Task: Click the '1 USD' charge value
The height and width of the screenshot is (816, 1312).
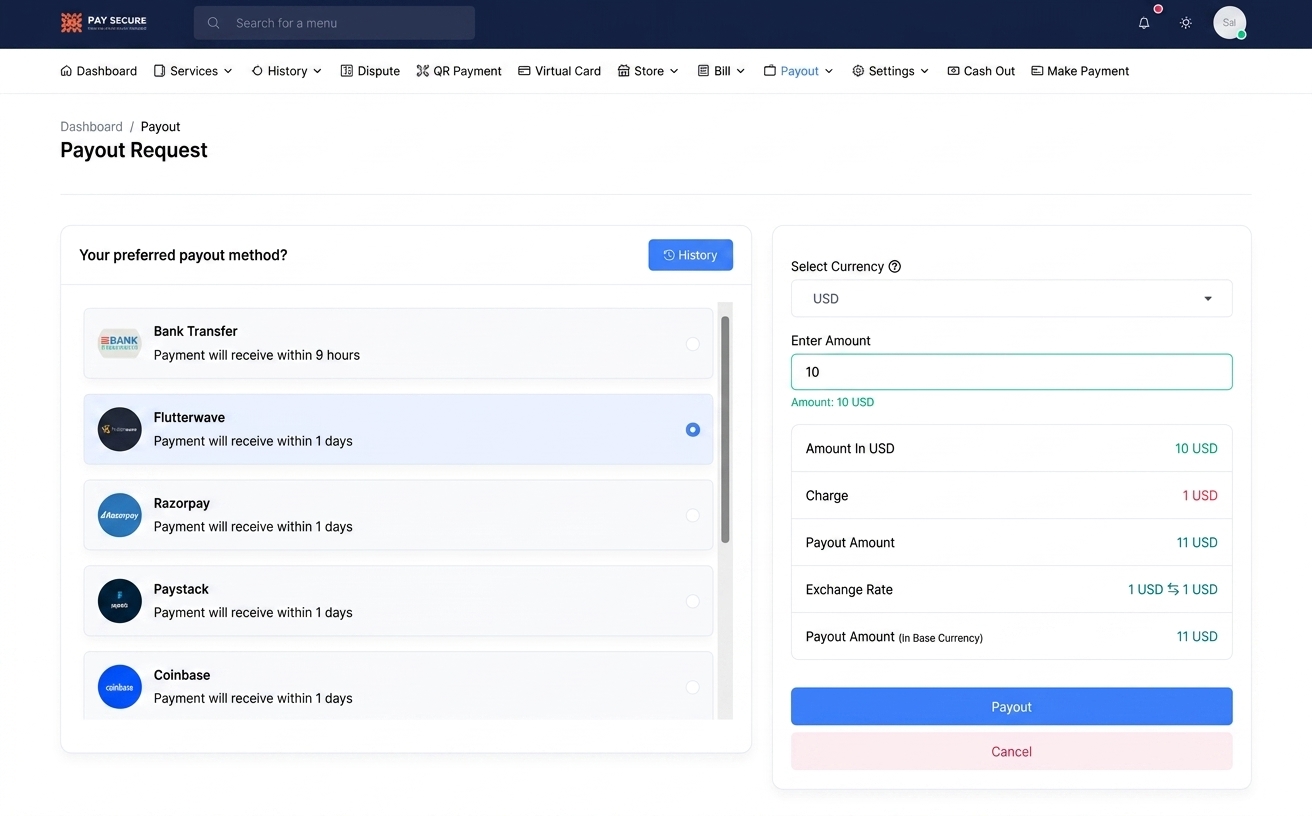Action: [x=1199, y=495]
